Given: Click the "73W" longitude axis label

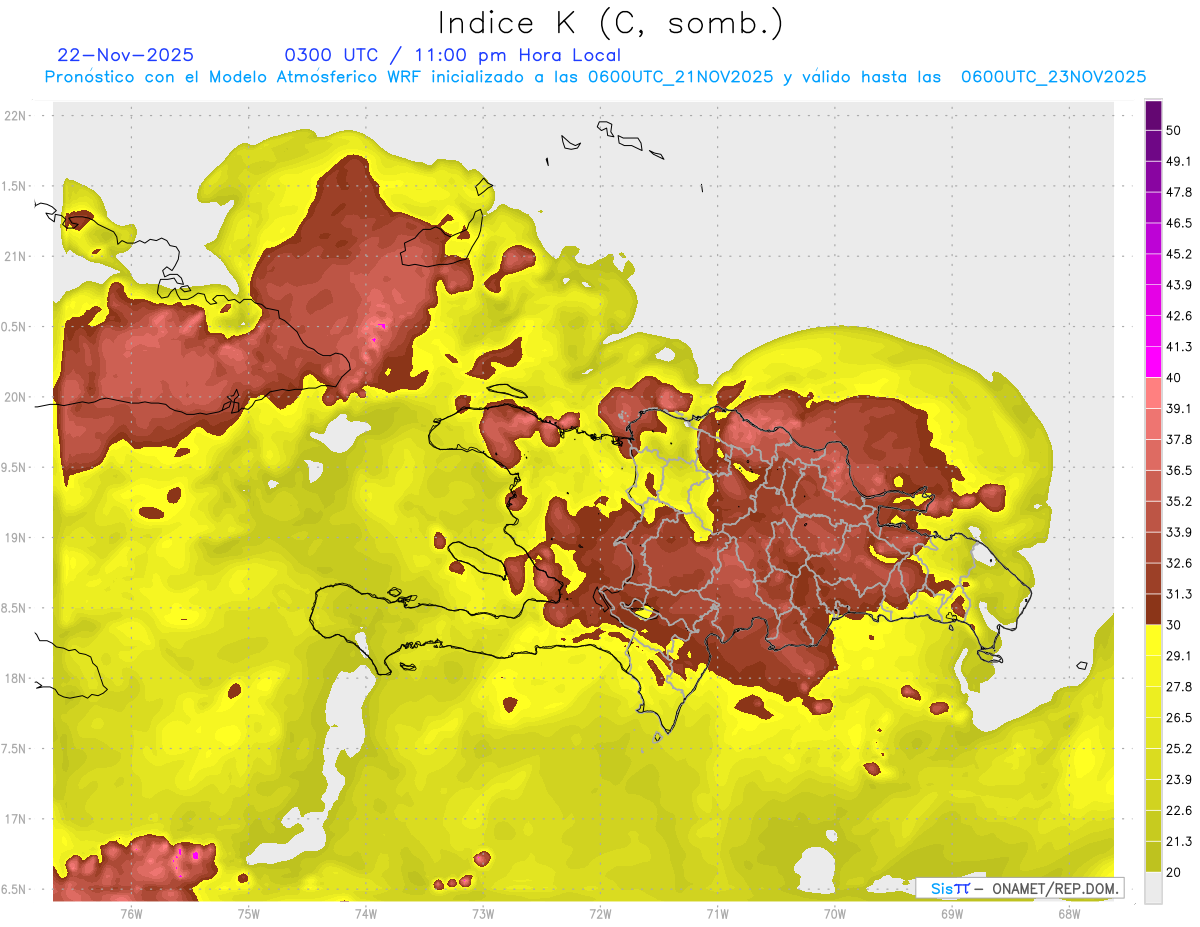Looking at the screenshot, I should [483, 913].
